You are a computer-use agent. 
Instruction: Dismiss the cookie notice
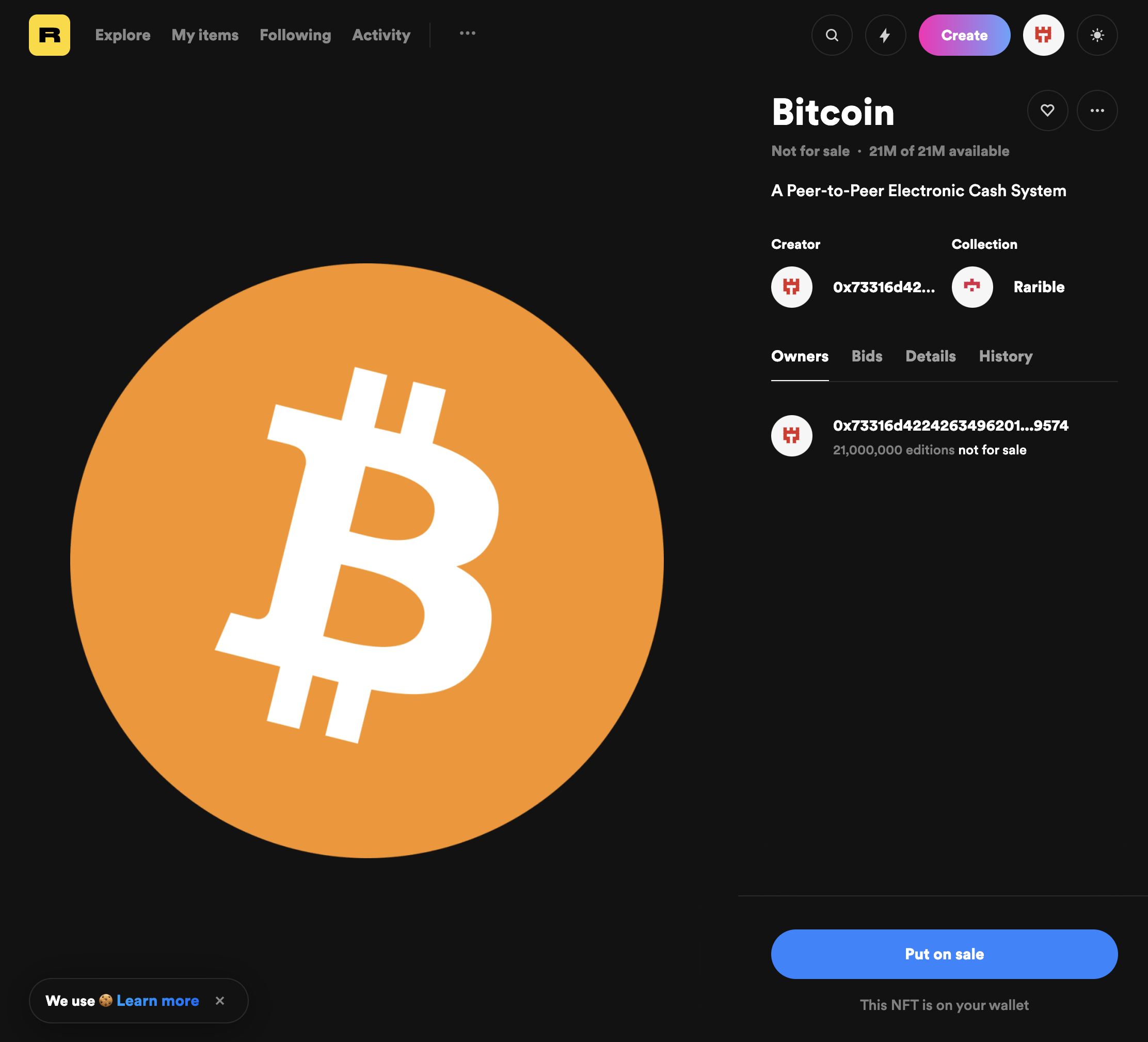pos(220,1001)
